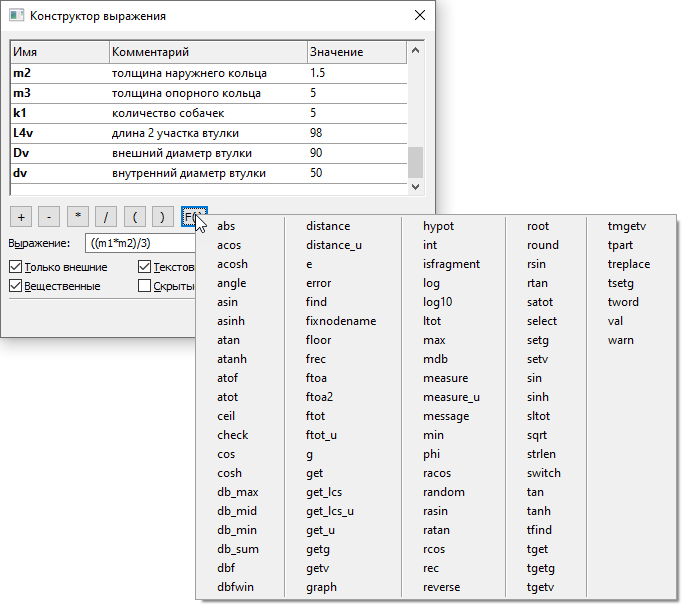Screen dimensions: 682x605
Task: Click into the 'Выражение' expression field
Action: [x=140, y=243]
